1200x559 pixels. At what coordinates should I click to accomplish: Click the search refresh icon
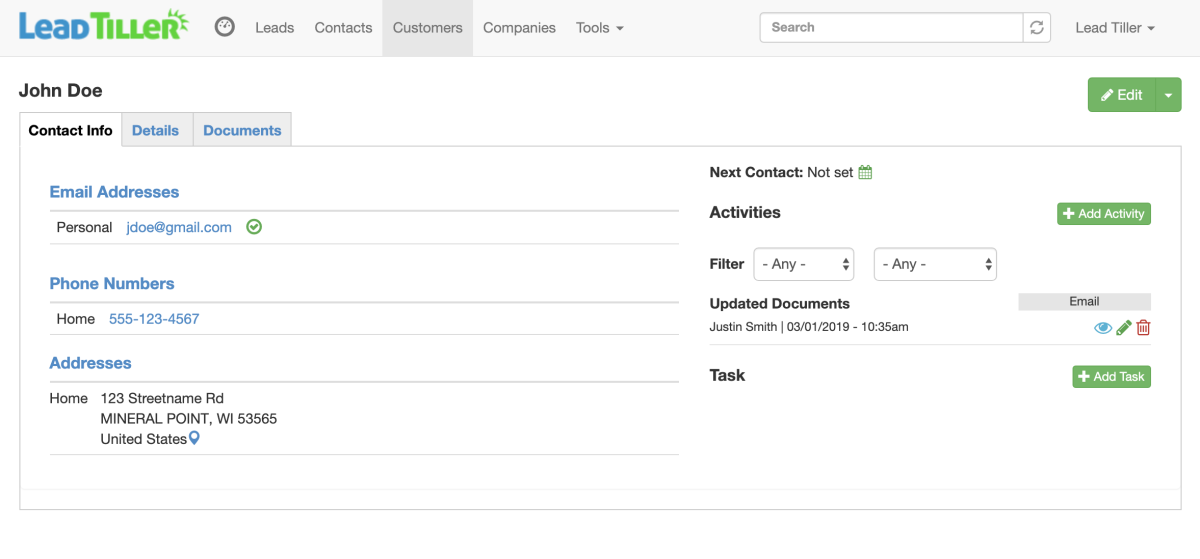[1037, 28]
